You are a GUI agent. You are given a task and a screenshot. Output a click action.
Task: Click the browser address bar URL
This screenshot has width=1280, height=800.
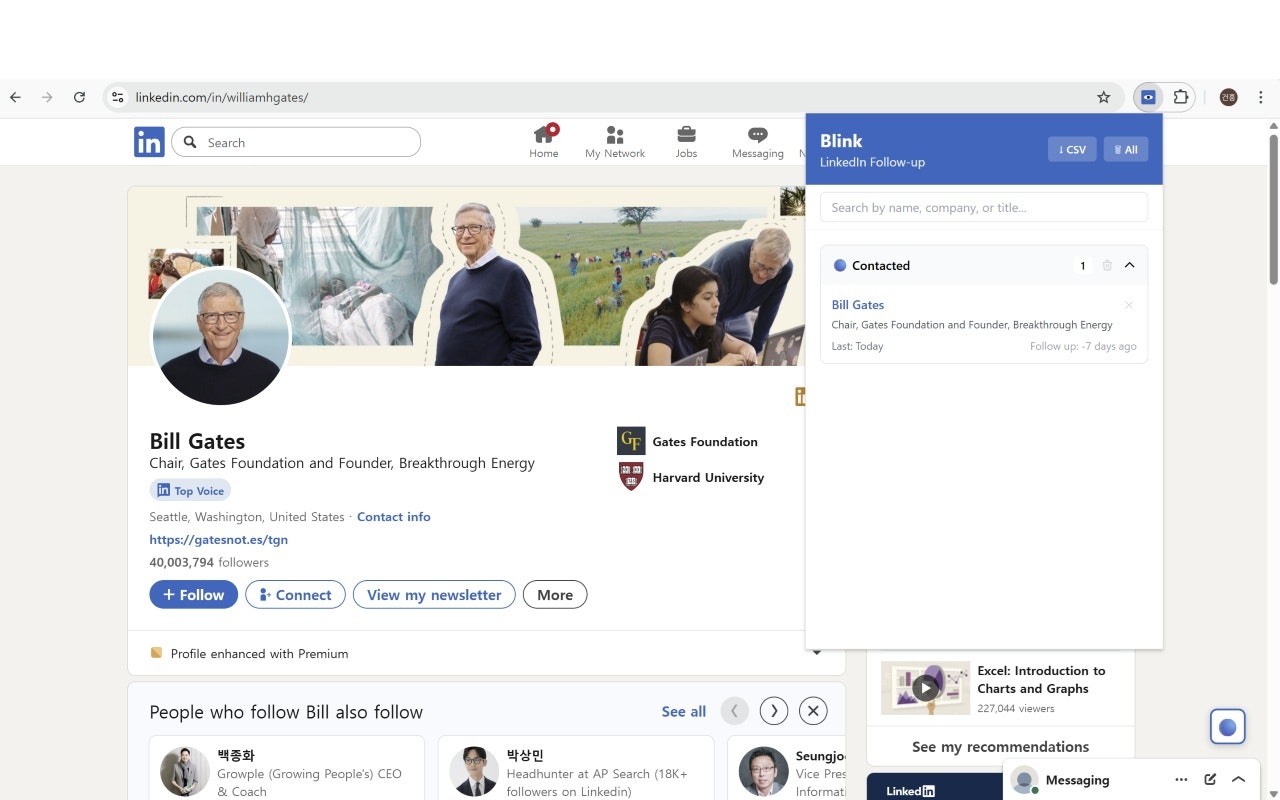(222, 97)
